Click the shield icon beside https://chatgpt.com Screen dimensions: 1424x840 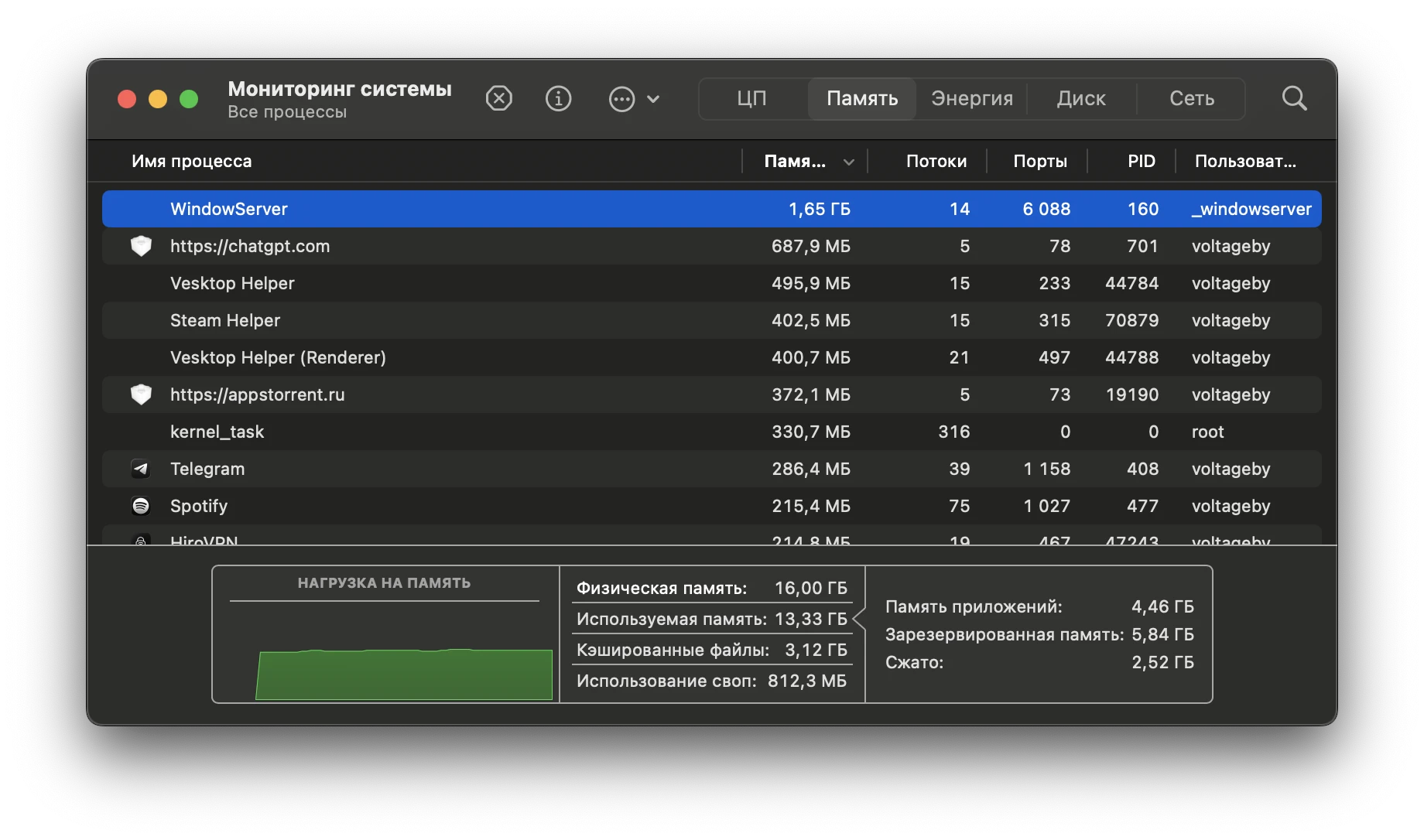click(x=141, y=246)
